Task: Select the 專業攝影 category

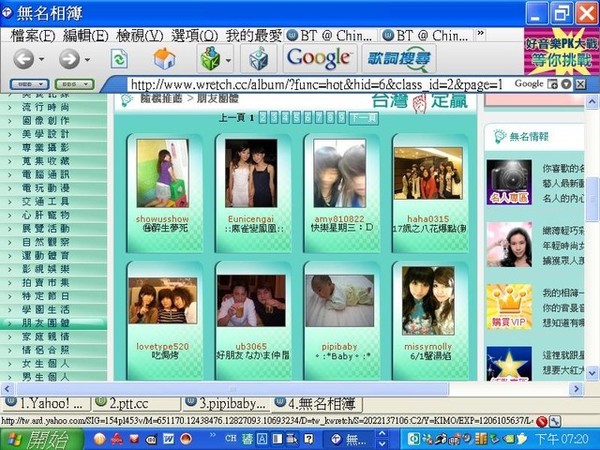Action: (46, 148)
